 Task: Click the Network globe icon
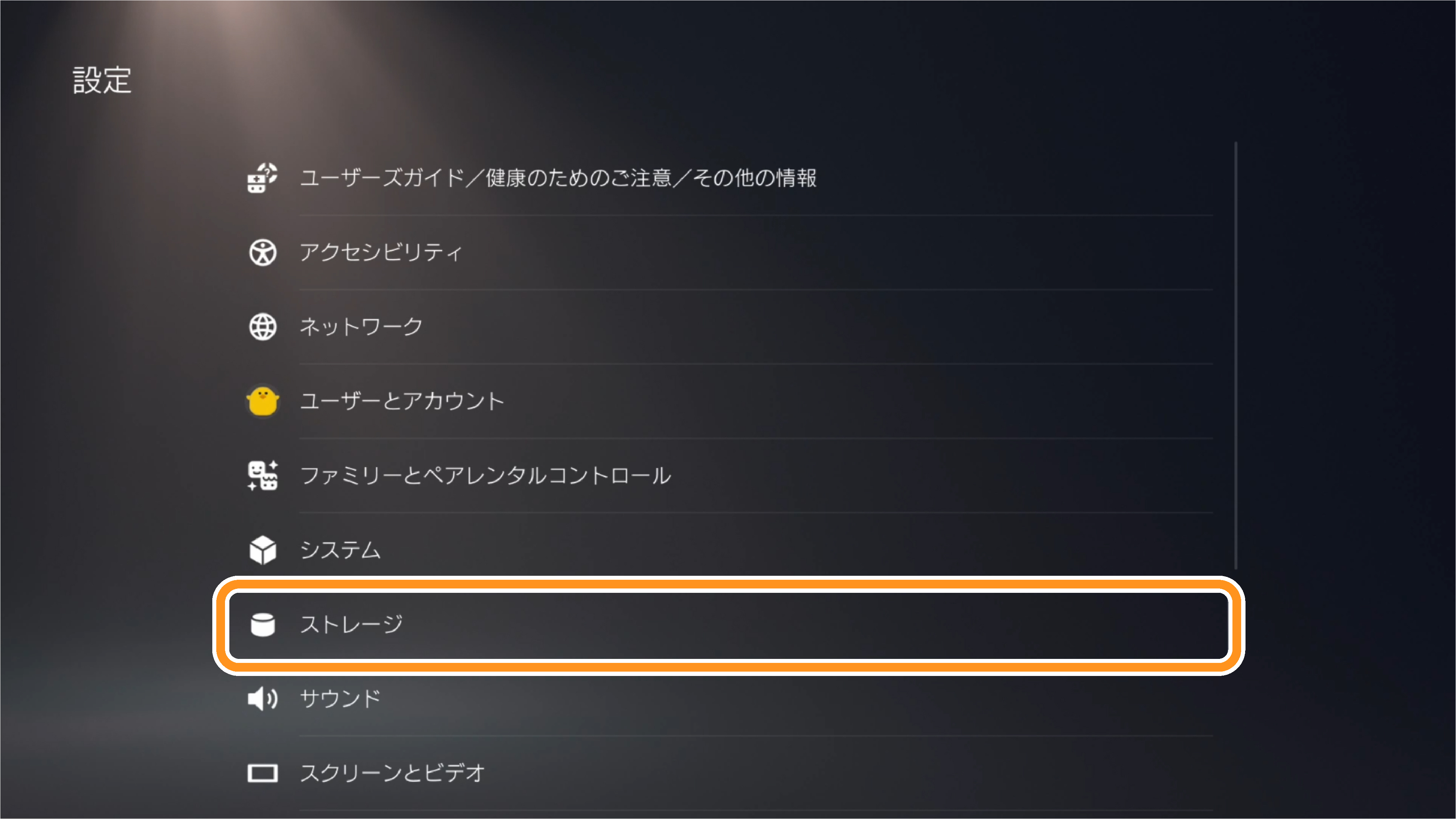262,327
